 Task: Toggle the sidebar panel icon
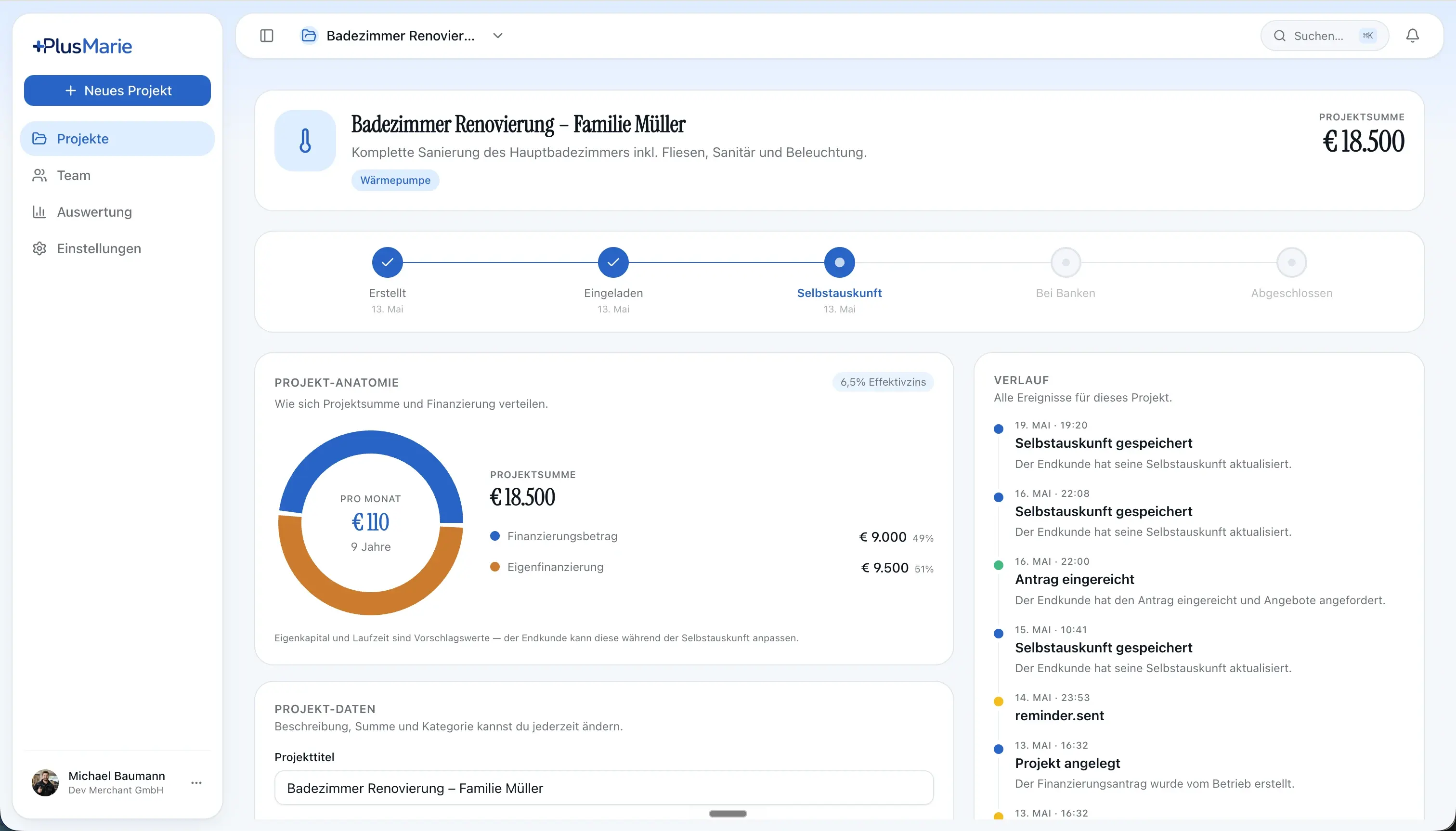click(x=267, y=35)
